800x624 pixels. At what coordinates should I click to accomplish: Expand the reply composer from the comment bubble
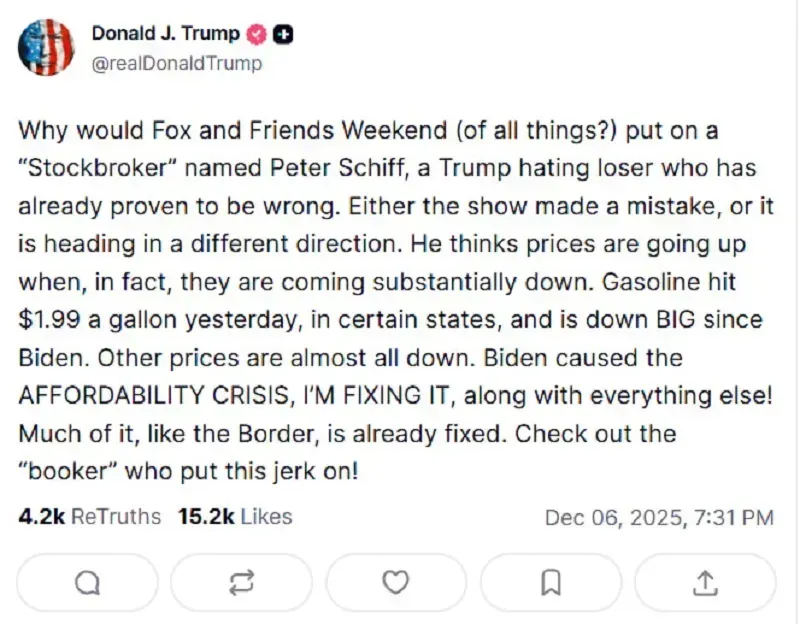click(90, 581)
